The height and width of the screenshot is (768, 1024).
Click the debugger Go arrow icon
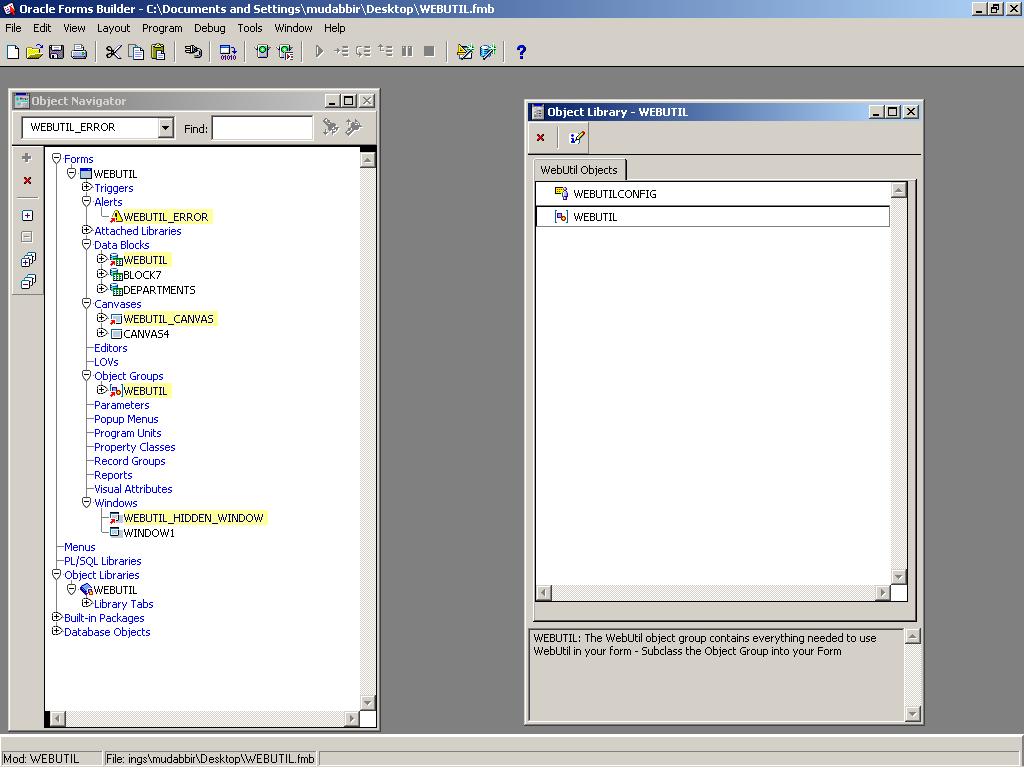[319, 52]
